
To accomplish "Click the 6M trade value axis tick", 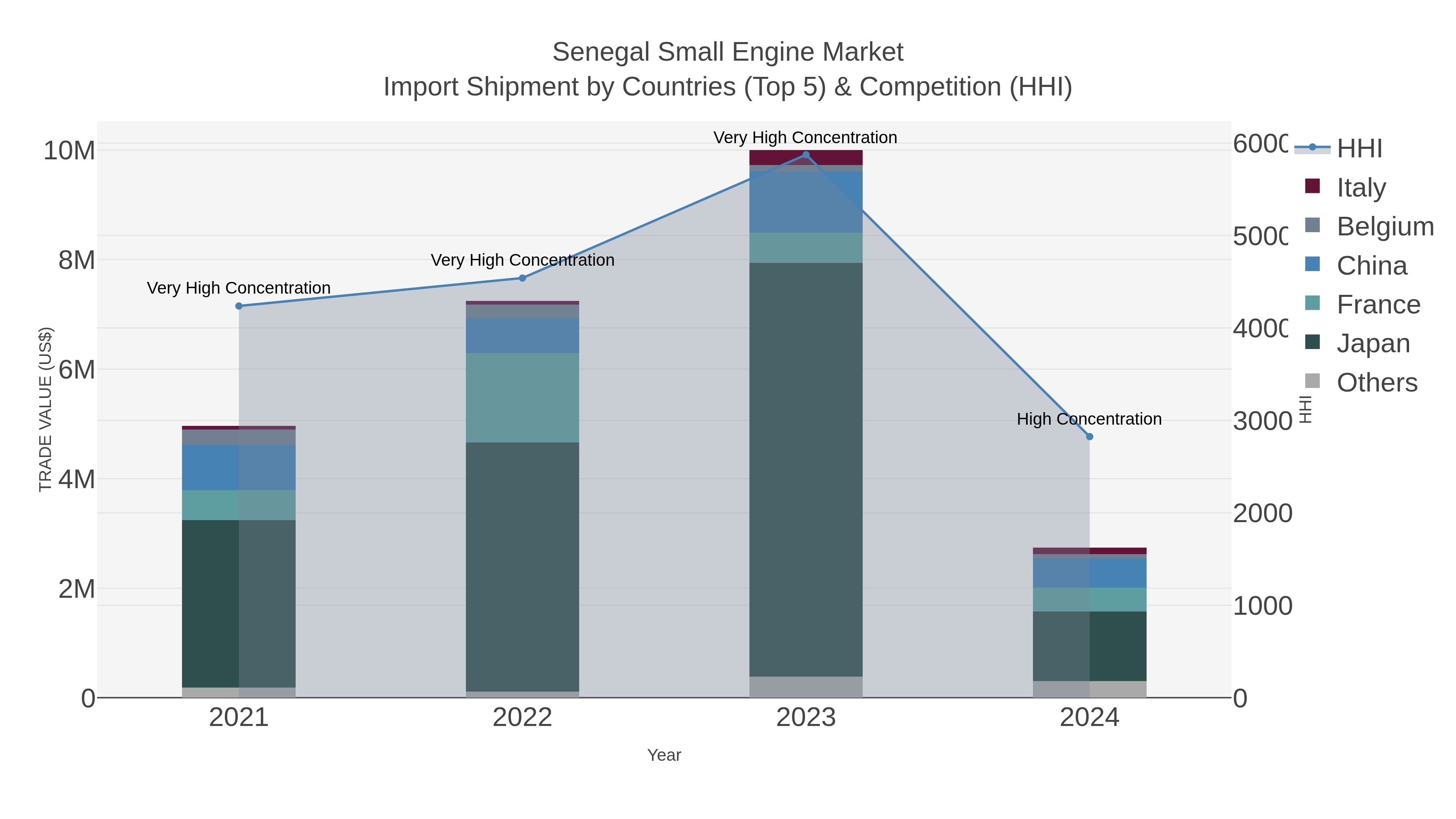I will (76, 370).
